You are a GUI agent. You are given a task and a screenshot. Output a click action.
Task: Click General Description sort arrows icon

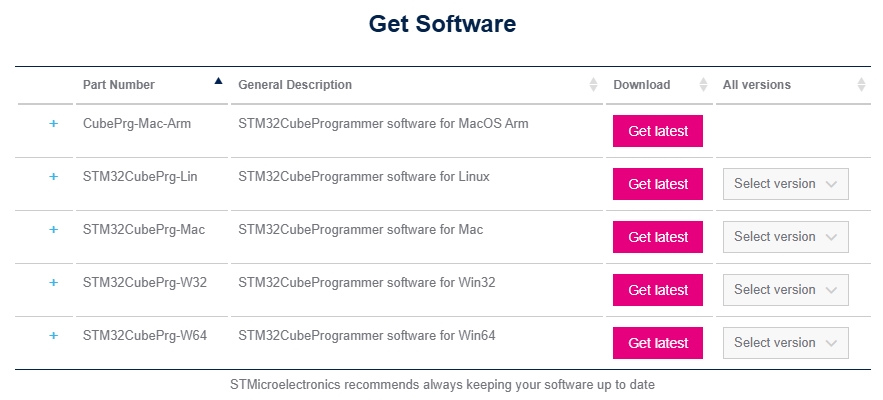pos(594,85)
